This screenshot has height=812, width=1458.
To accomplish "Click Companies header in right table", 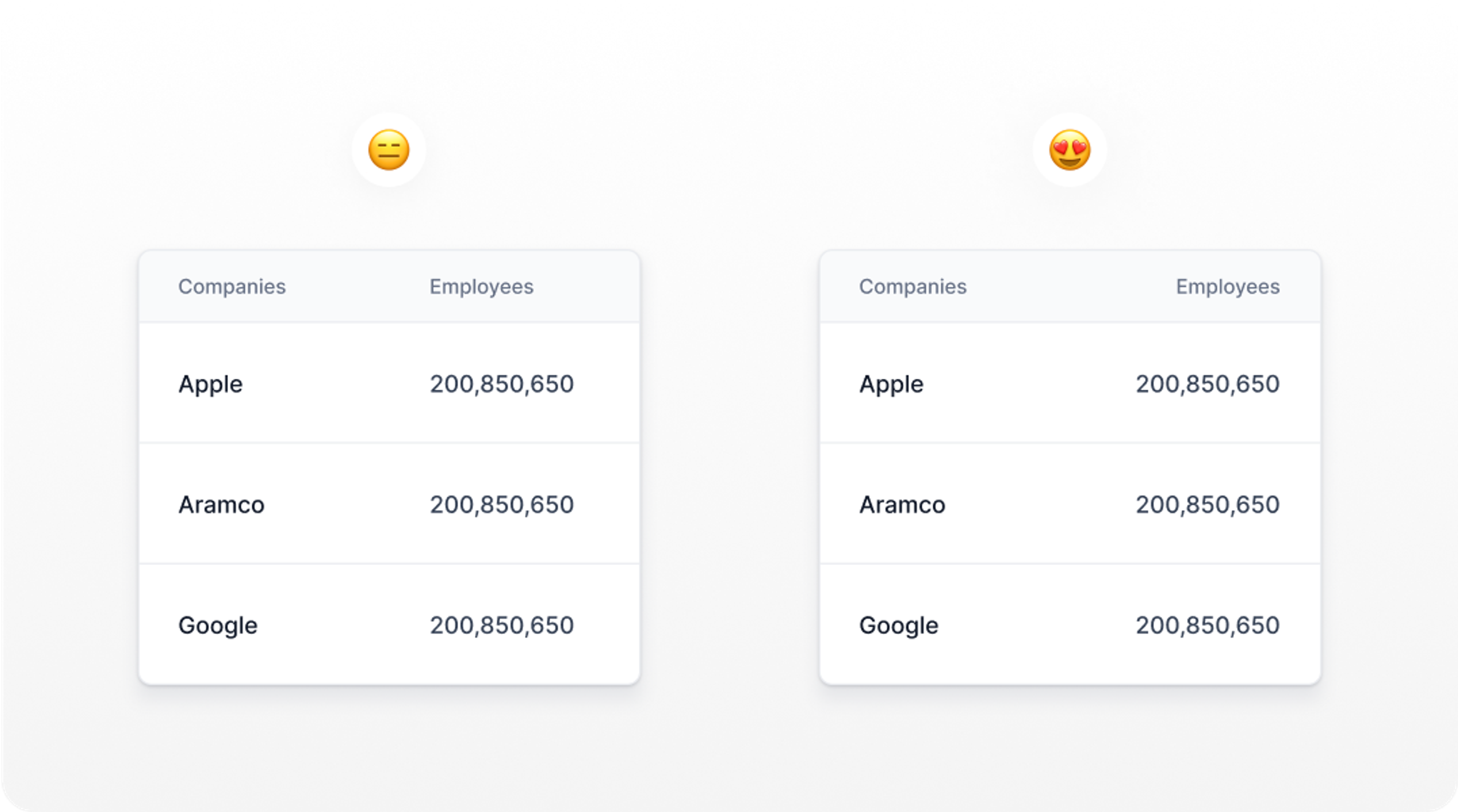I will (913, 287).
